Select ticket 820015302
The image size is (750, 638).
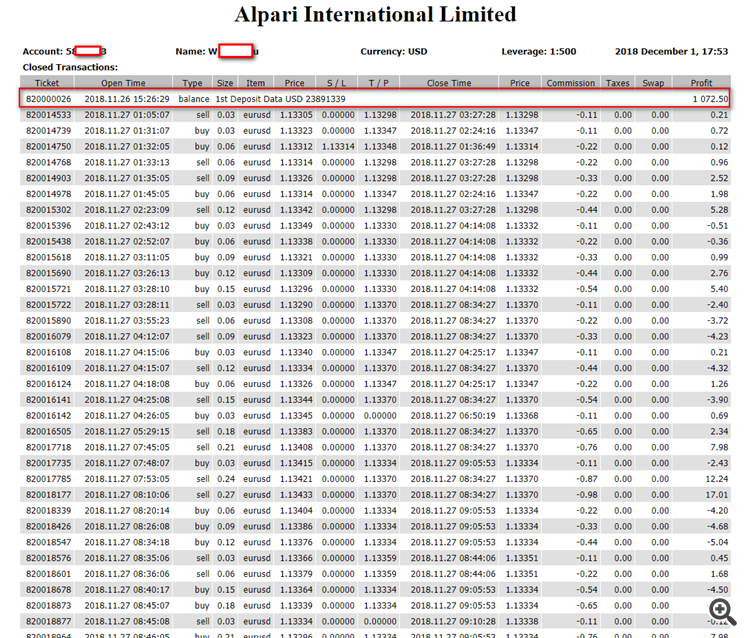coord(48,209)
